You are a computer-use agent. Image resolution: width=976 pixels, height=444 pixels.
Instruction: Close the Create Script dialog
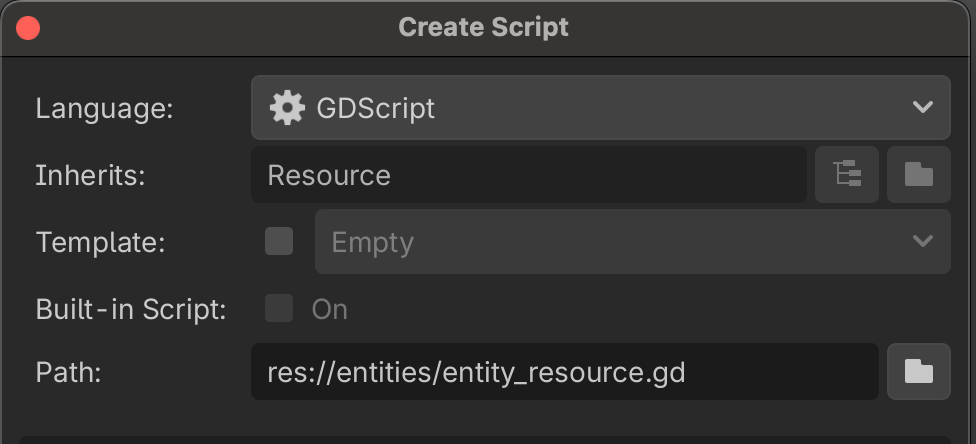[x=28, y=27]
